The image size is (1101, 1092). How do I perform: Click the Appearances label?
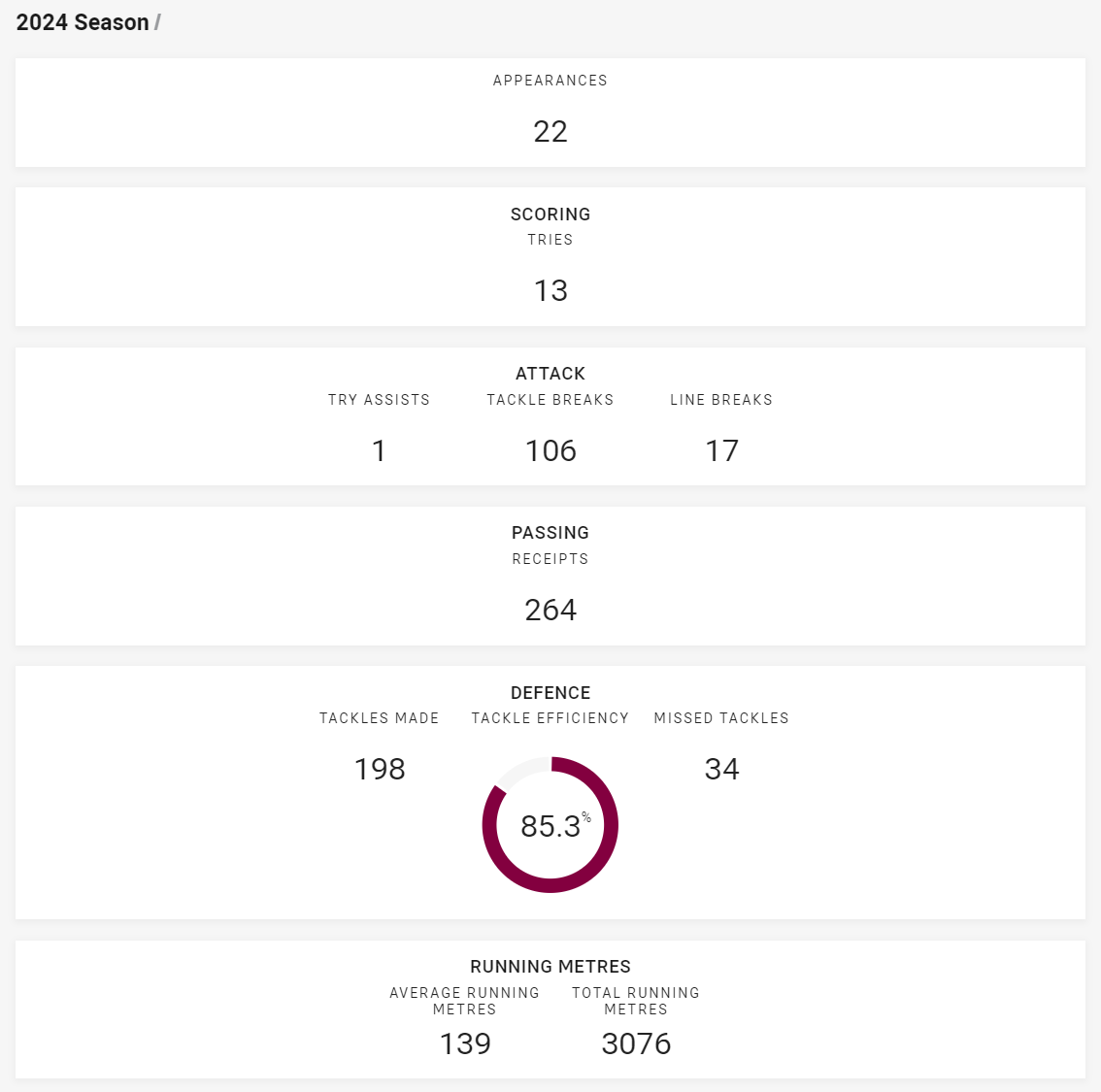[550, 81]
